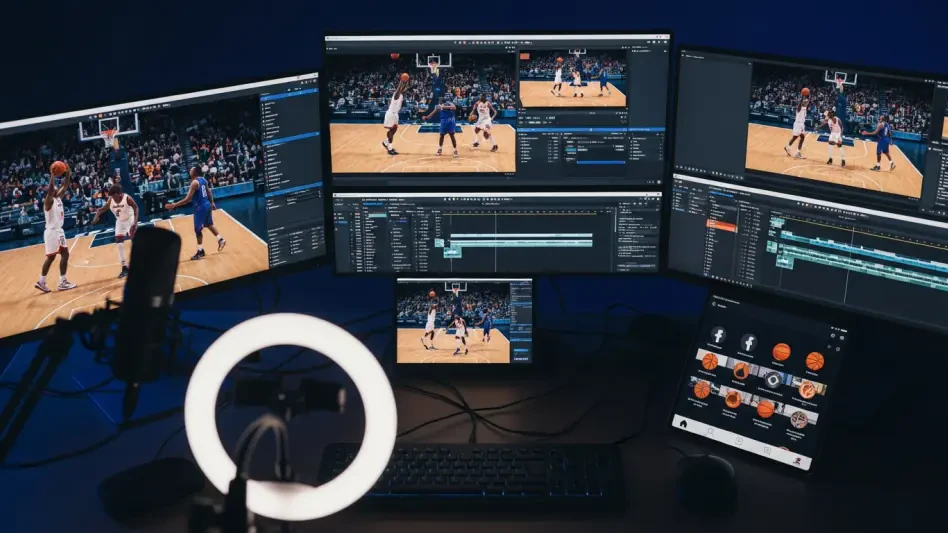Viewport: 948px width, 533px height.
Task: Select the smaller secondary preview on center monitor
Action: [573, 79]
